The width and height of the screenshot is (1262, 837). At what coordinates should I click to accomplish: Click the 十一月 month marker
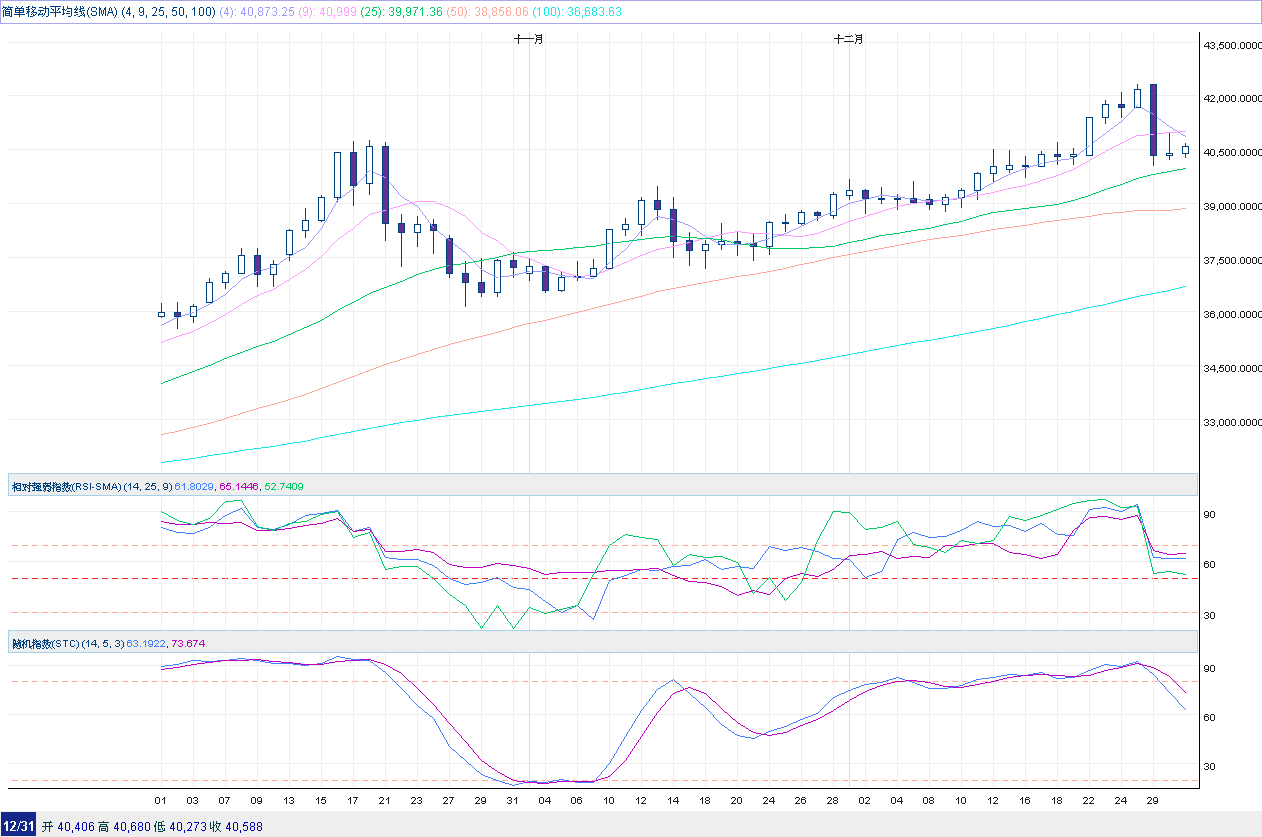pyautogui.click(x=528, y=39)
